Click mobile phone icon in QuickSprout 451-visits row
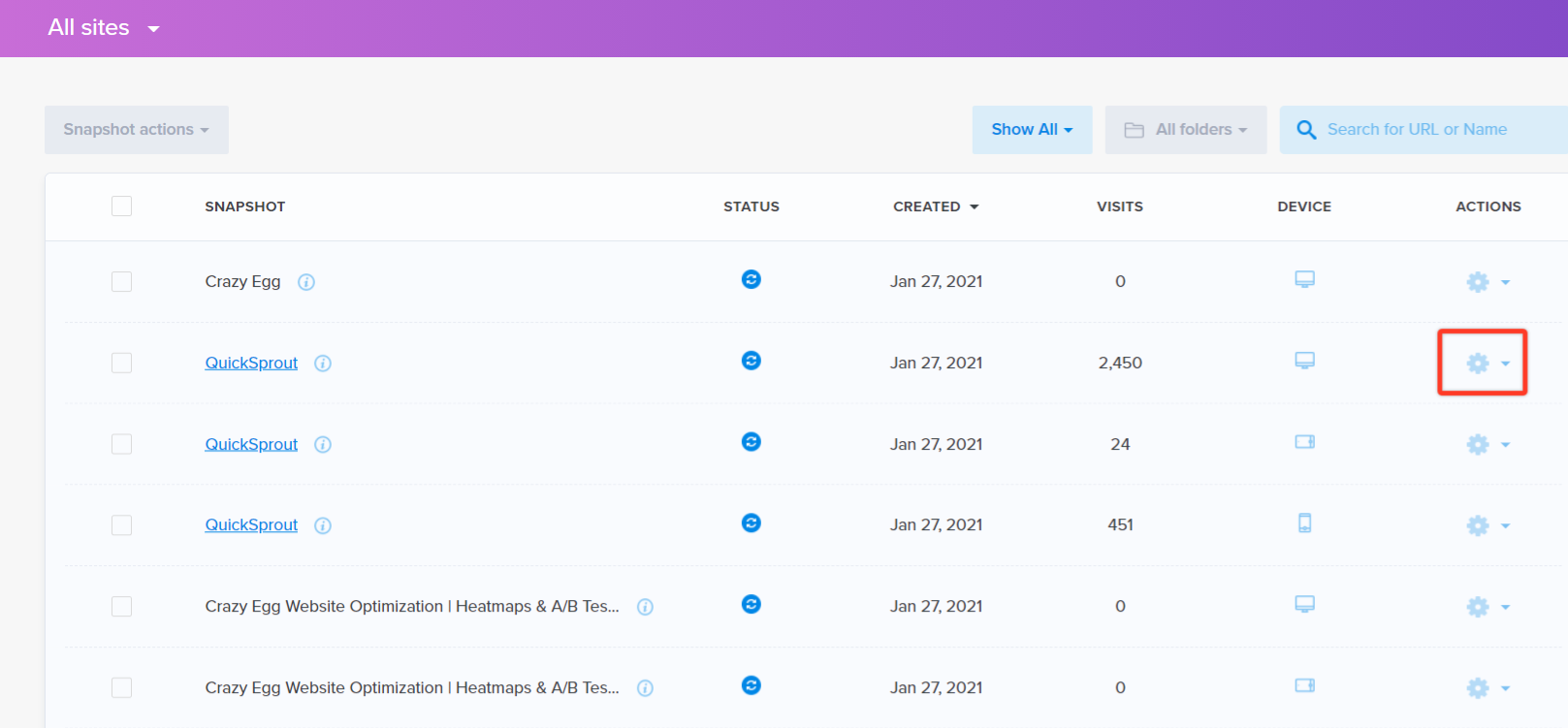The image size is (1568, 728). (1305, 523)
